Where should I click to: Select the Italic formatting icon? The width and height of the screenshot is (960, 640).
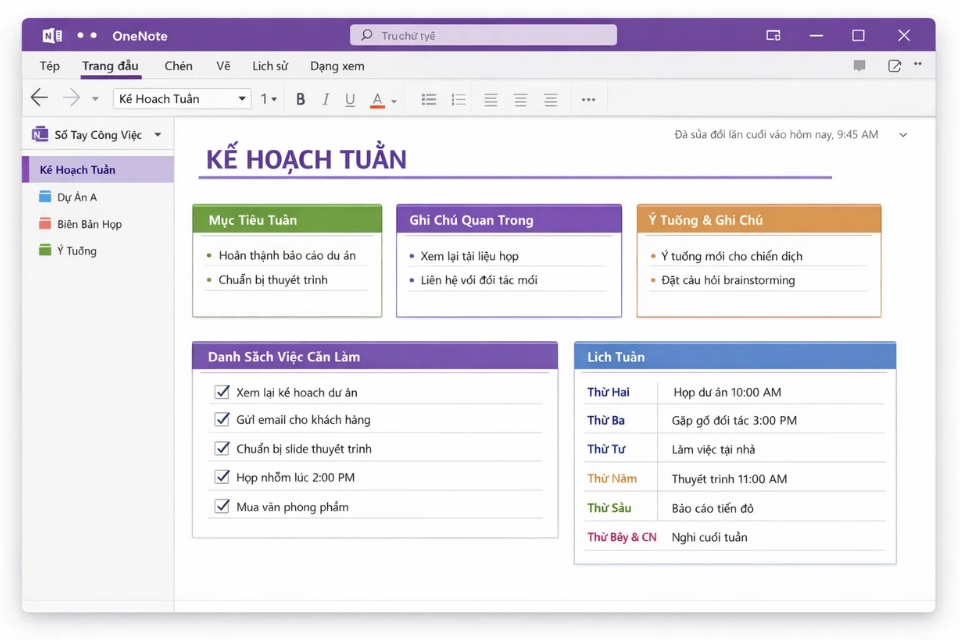point(325,98)
